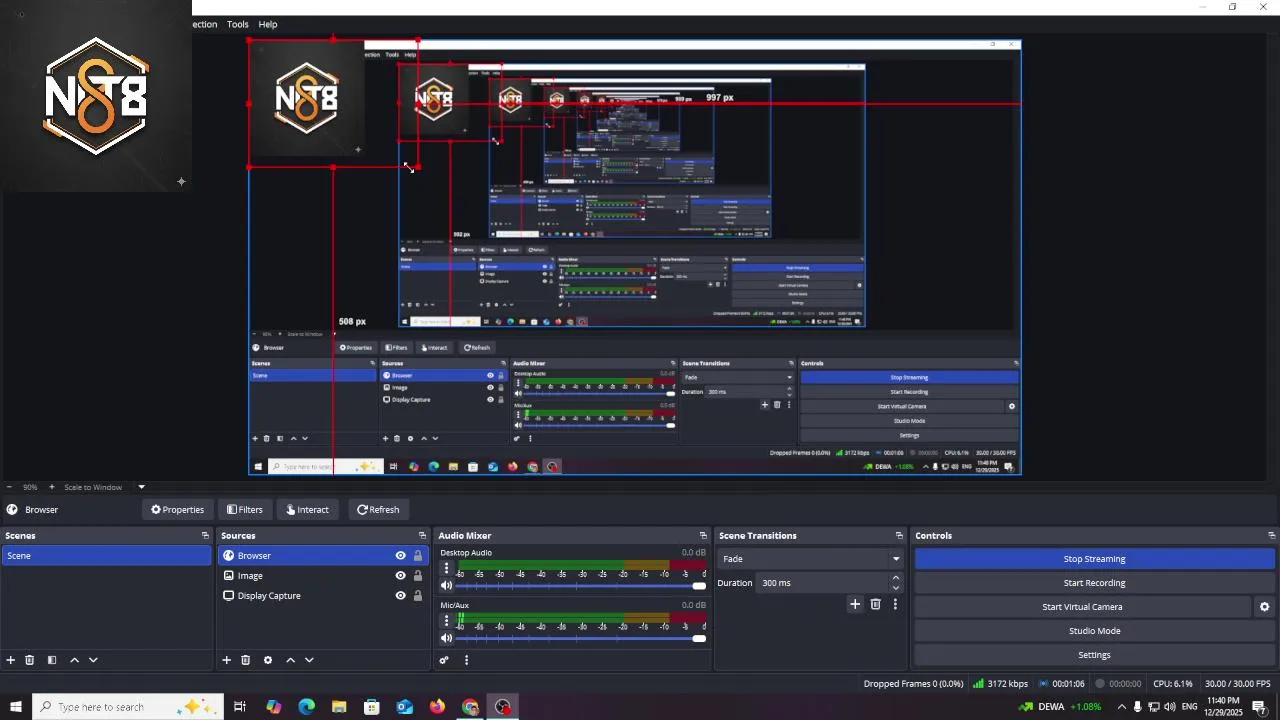Click Stop Streaming button

[1094, 559]
